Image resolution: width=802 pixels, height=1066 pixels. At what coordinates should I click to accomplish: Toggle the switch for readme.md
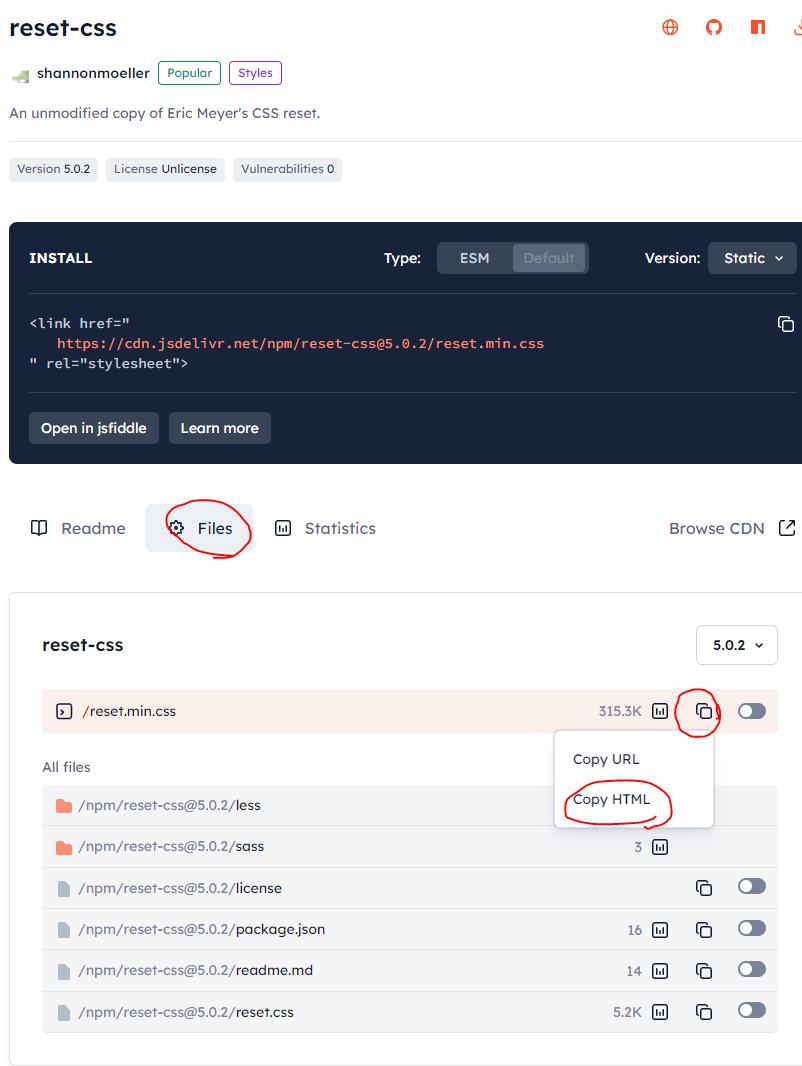tap(752, 969)
